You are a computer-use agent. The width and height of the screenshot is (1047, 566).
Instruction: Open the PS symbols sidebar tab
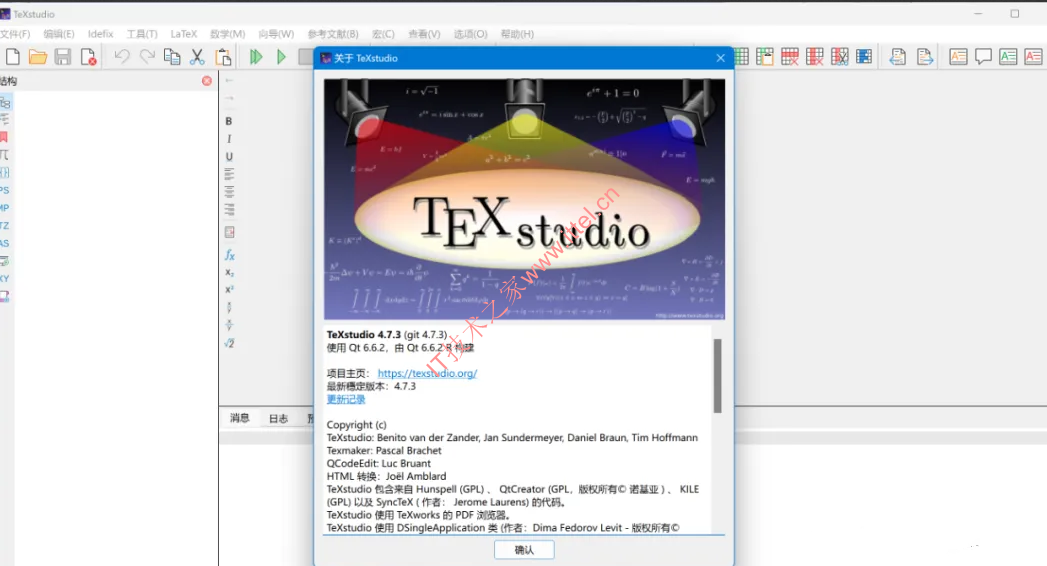pos(5,190)
